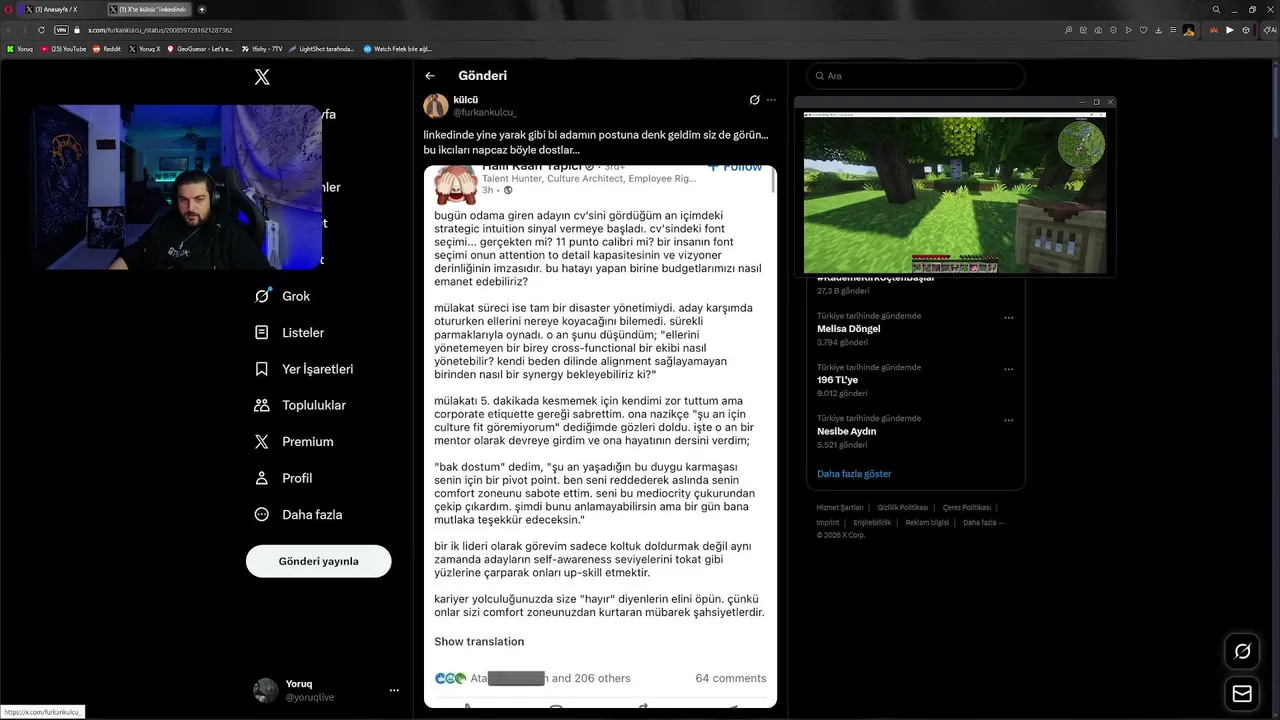This screenshot has height=720, width=1280.
Task: Click the 64 comments text
Action: (731, 678)
